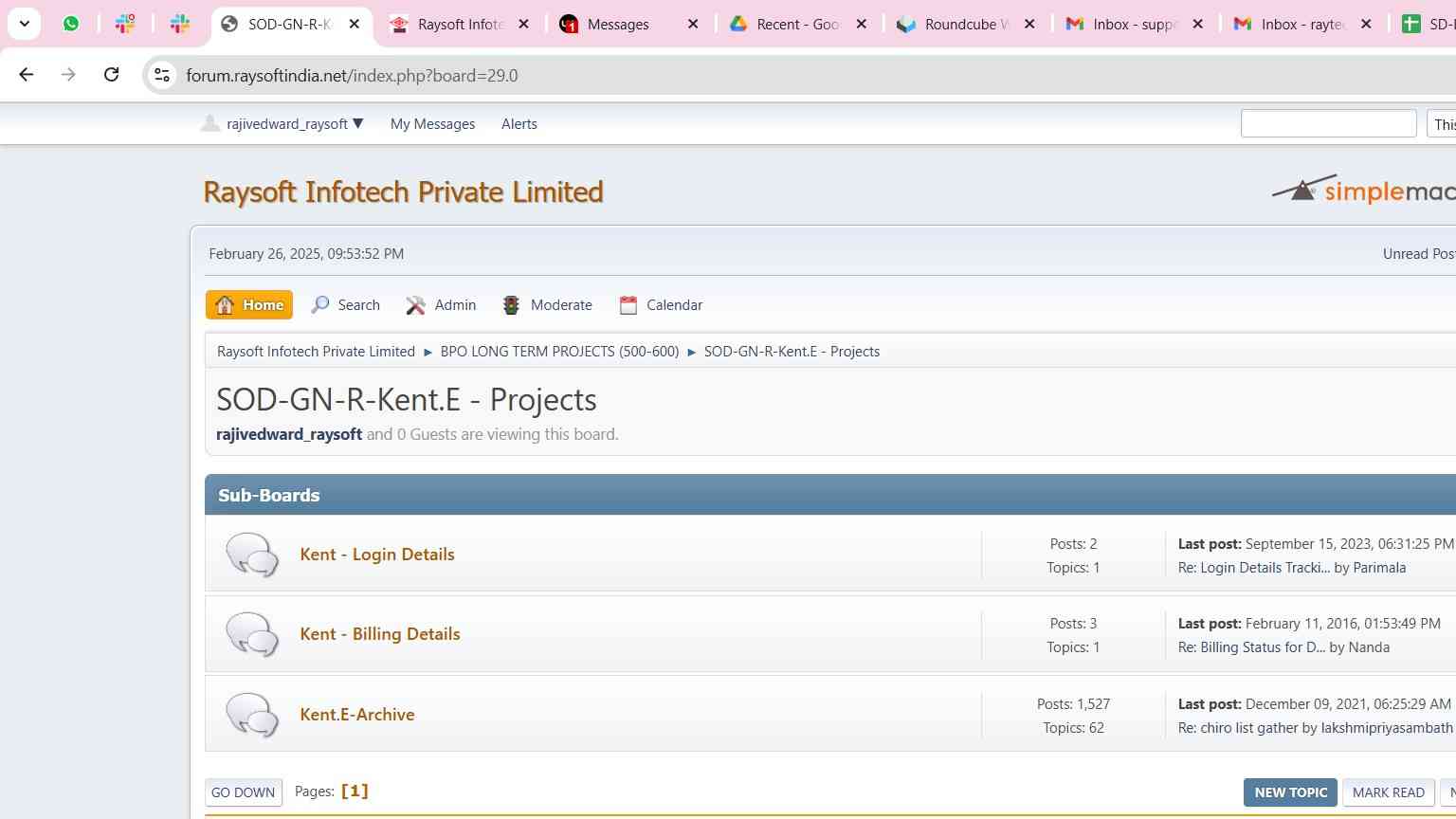Switch to the Roundcube Webmail tab

[x=965, y=25]
